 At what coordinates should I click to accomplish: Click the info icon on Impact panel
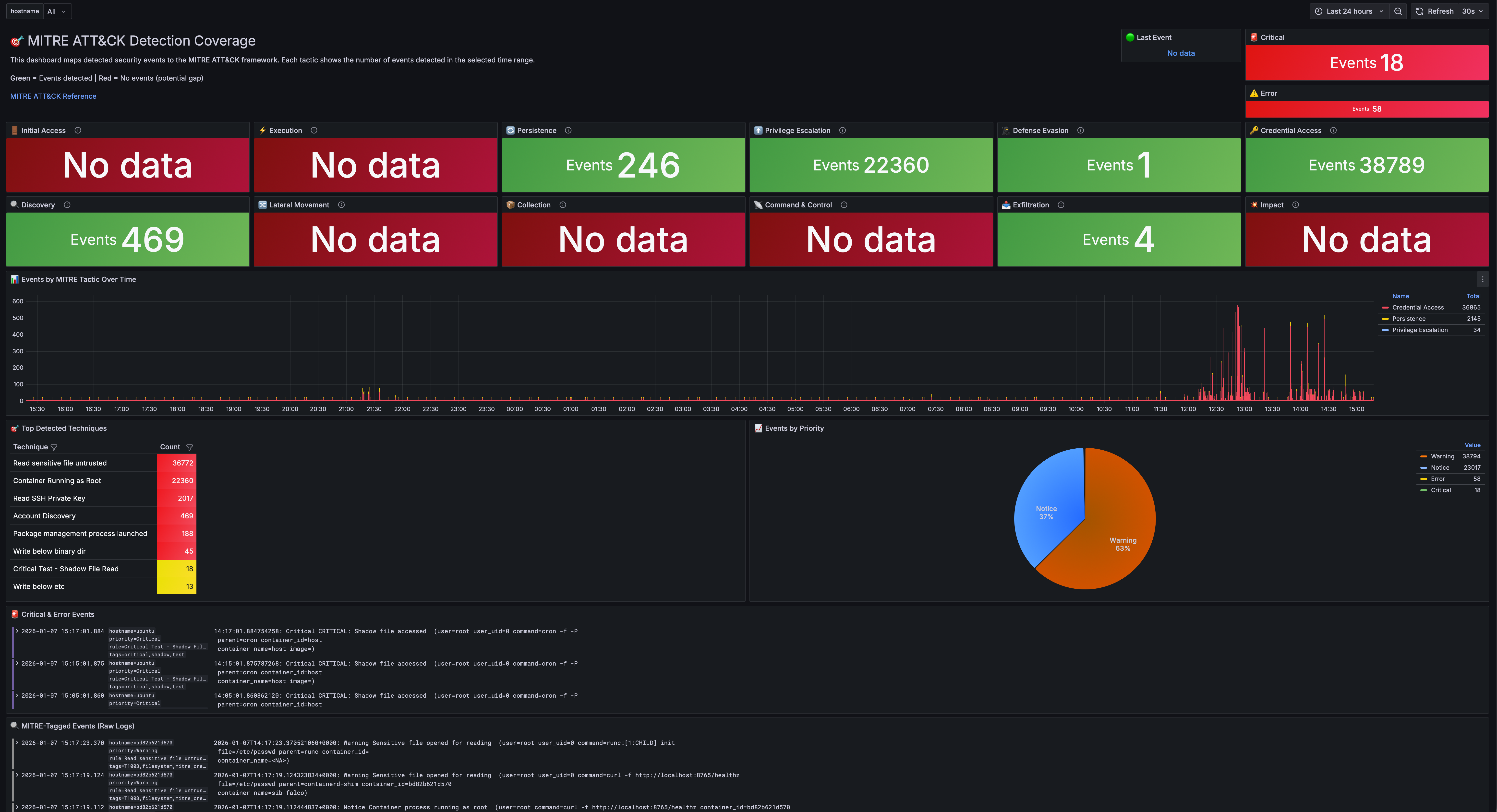click(x=1295, y=204)
